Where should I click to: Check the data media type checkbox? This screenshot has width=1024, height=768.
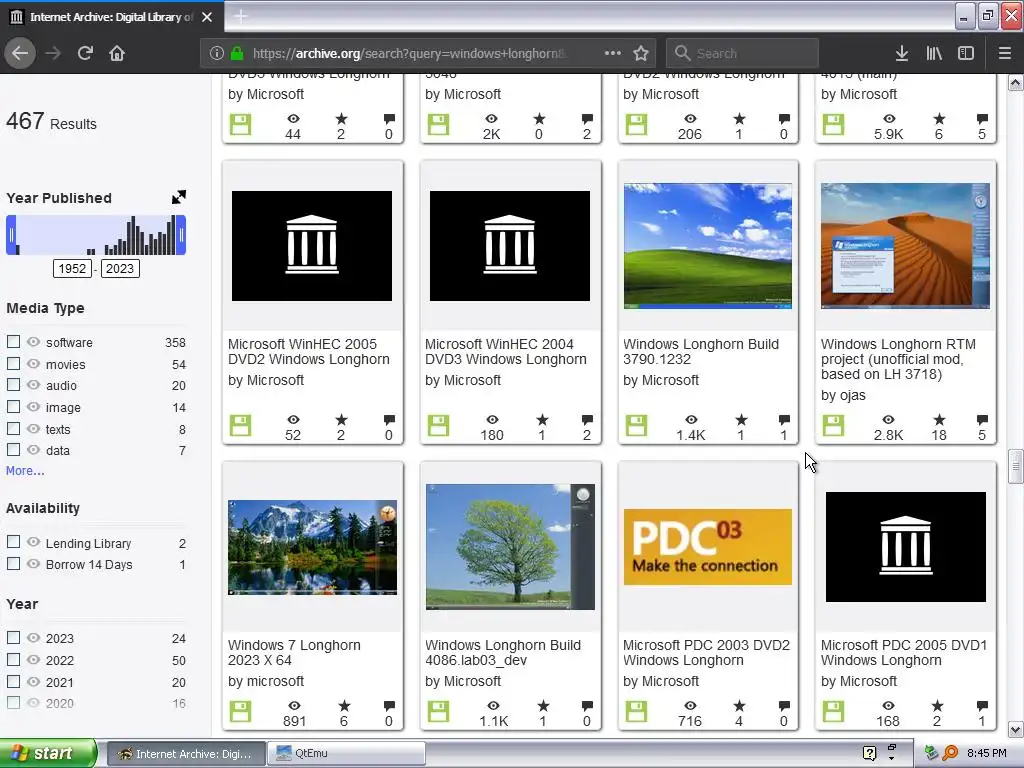point(13,449)
